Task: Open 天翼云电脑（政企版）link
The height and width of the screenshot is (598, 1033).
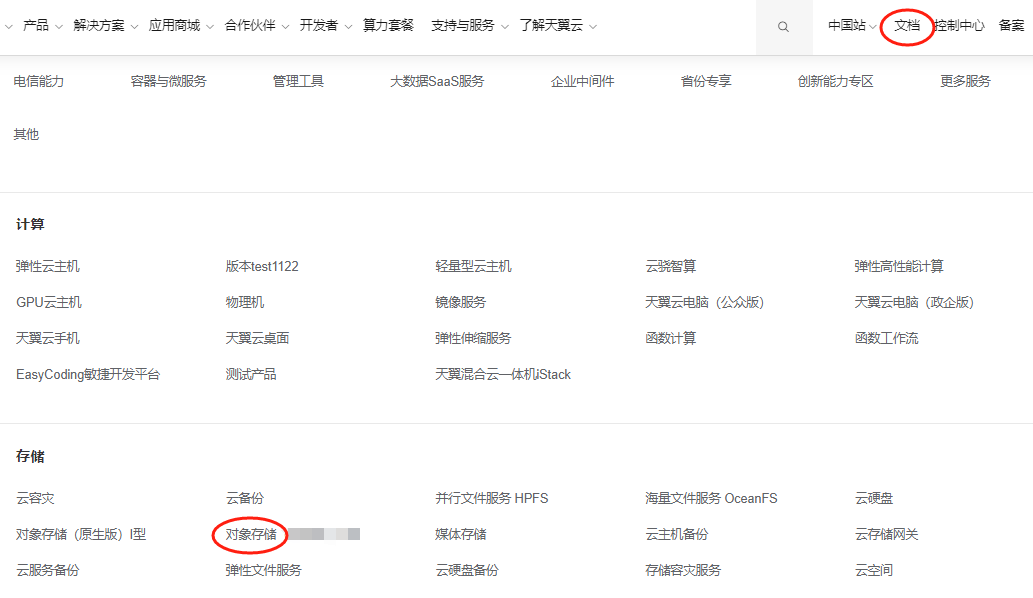Action: pos(914,302)
